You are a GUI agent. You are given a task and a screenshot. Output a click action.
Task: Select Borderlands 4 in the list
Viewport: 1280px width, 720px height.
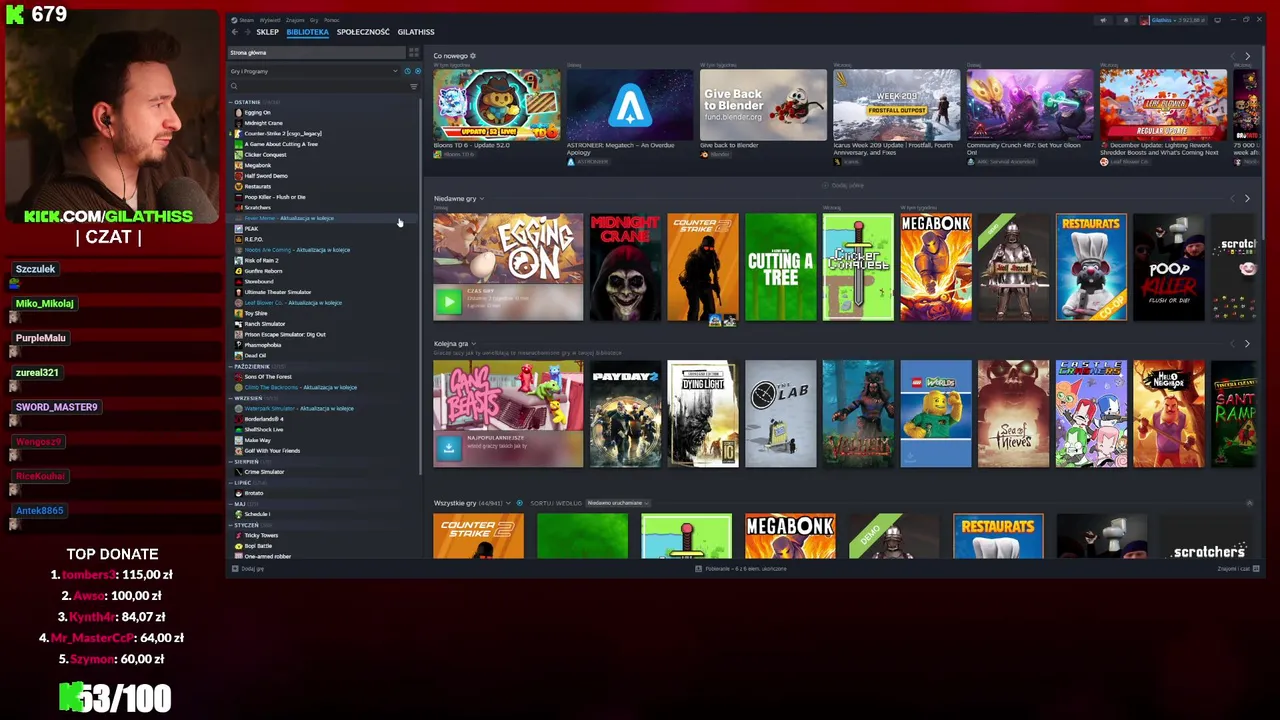(x=263, y=419)
